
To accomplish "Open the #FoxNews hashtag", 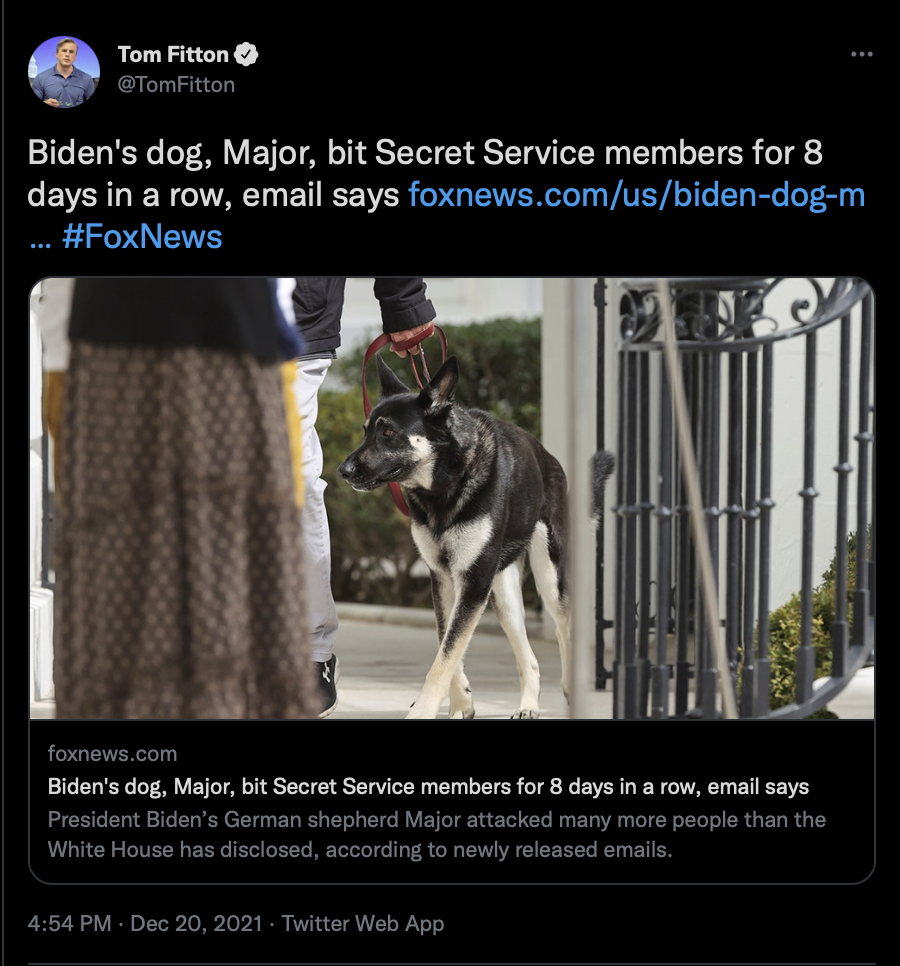I will point(142,237).
